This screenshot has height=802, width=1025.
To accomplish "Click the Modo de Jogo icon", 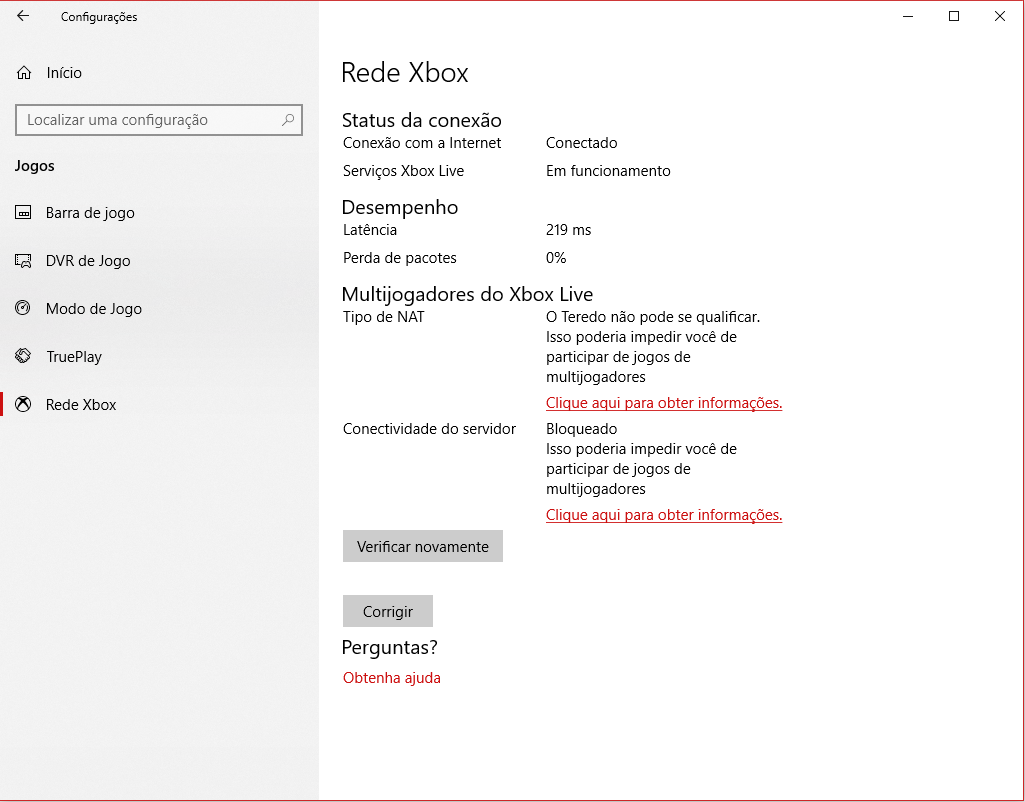I will click(x=23, y=308).
